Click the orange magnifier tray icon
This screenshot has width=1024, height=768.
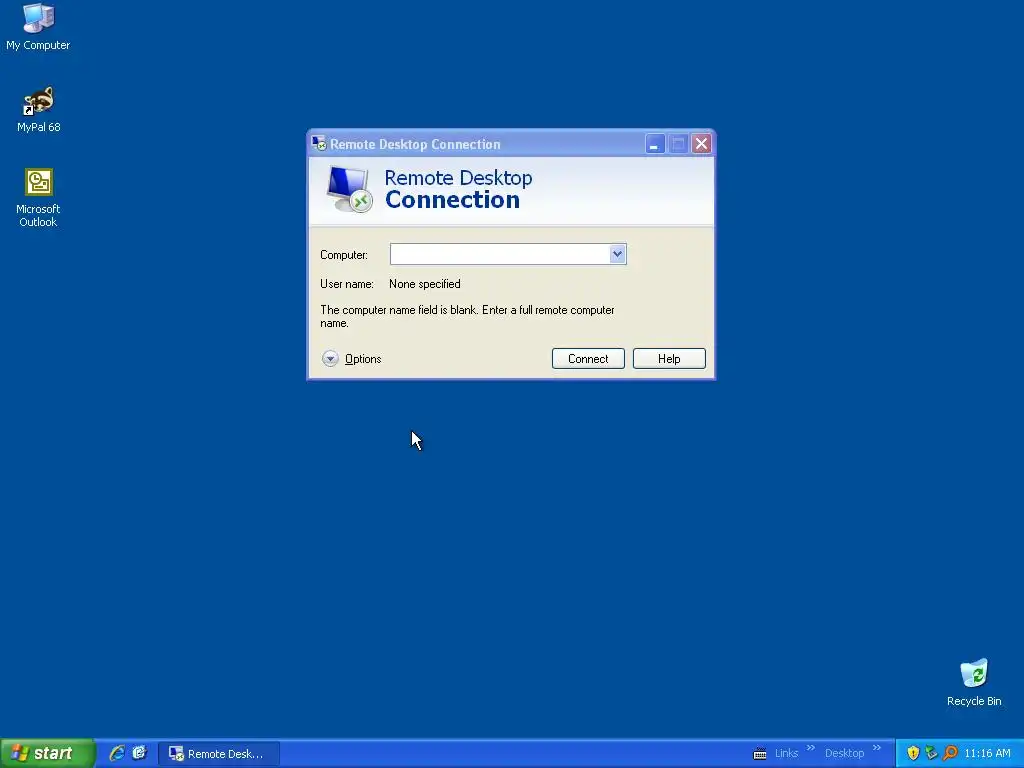tap(950, 753)
